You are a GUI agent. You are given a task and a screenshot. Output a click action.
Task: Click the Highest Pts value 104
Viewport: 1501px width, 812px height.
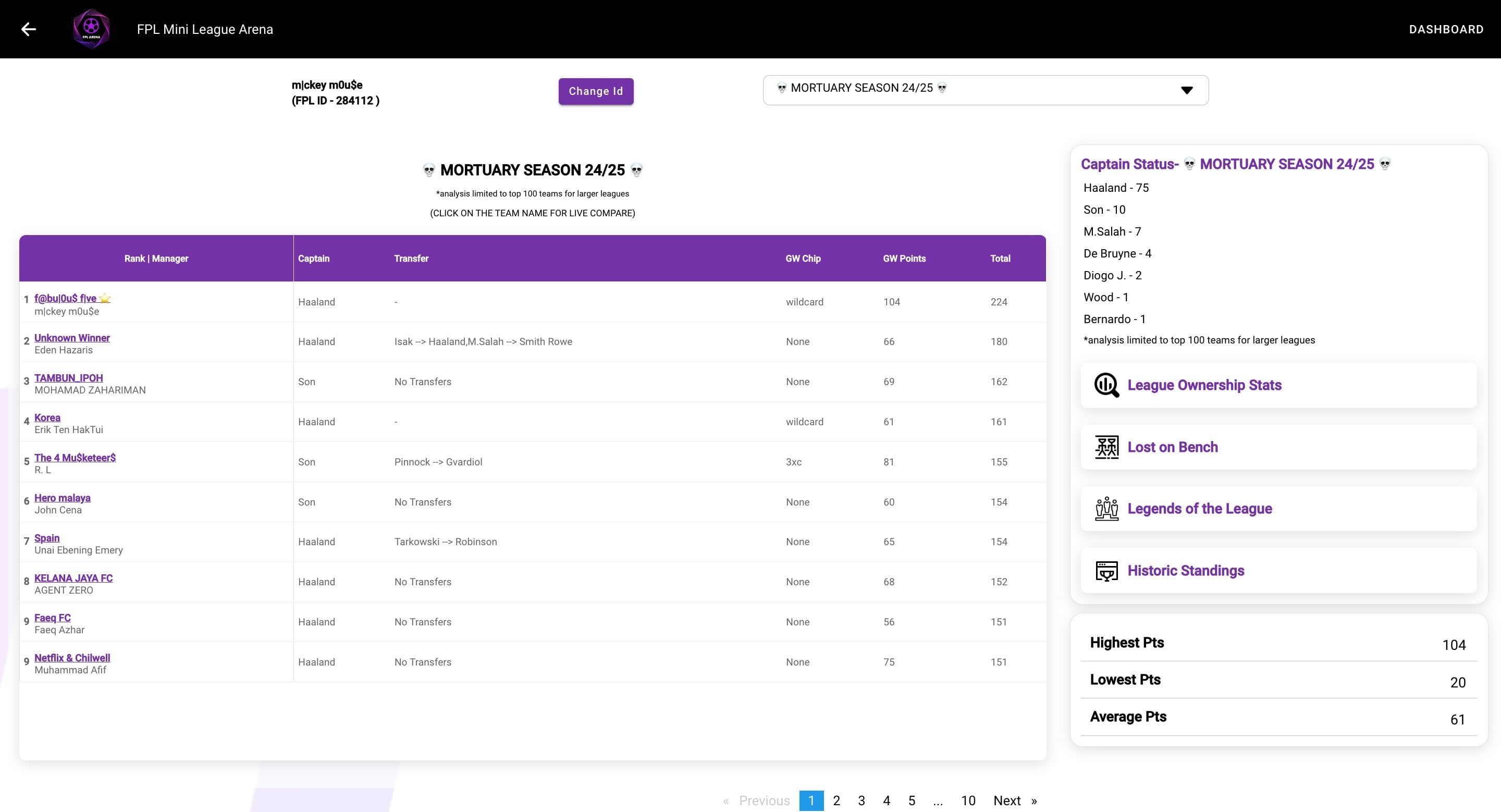click(1454, 645)
